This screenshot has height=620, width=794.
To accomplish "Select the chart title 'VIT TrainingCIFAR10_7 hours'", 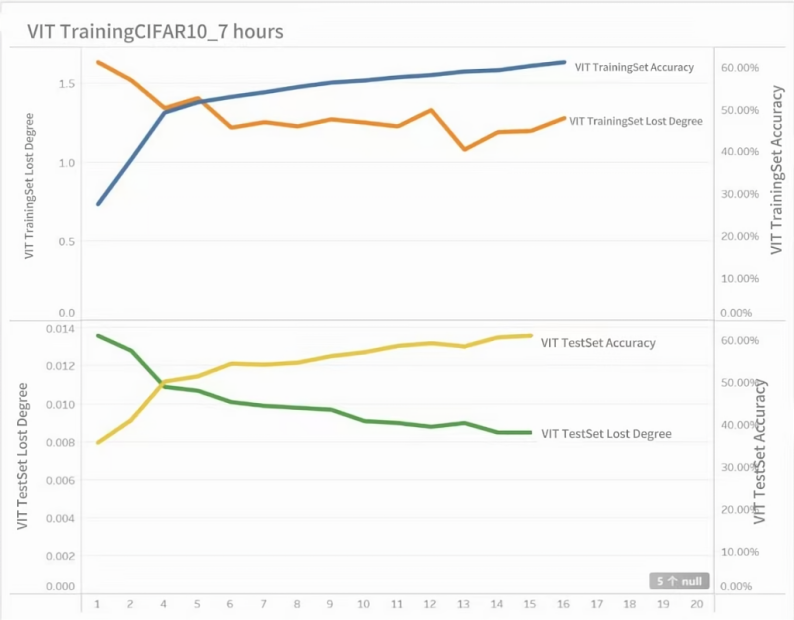I will coord(155,32).
